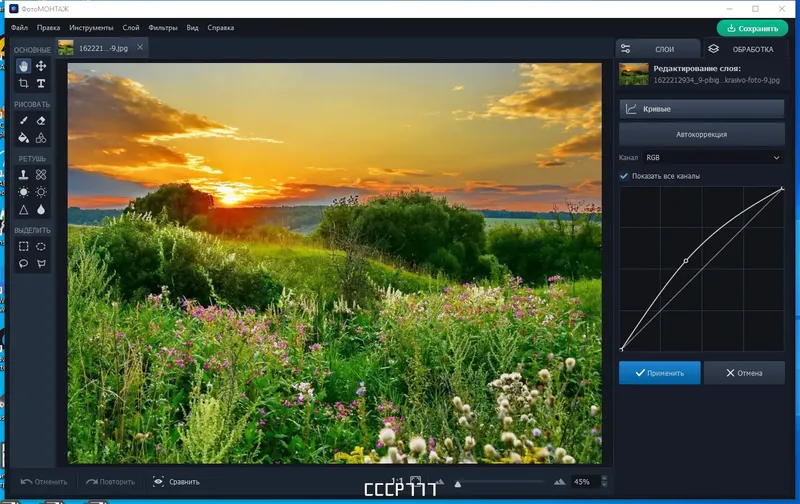Click the top-right endpoint of the curve
800x504 pixels.
point(782,189)
